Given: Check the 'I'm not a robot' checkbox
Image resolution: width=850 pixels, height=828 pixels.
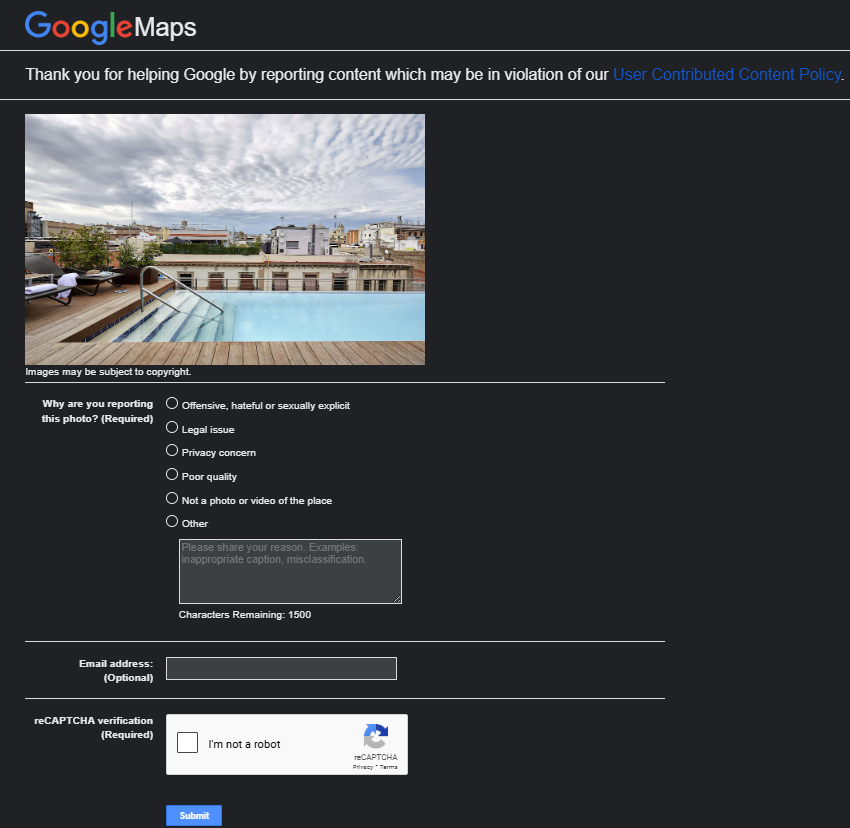Looking at the screenshot, I should (188, 742).
